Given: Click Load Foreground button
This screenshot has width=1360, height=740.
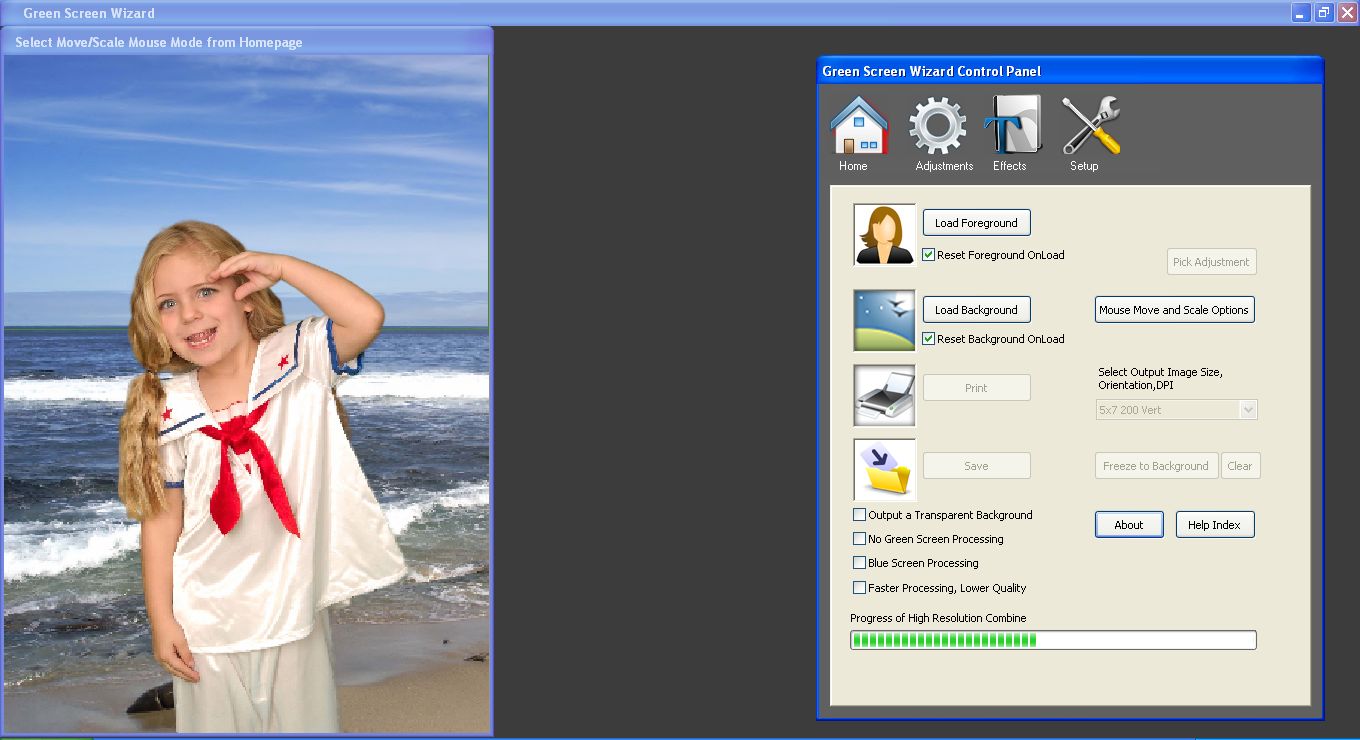Looking at the screenshot, I should point(976,223).
